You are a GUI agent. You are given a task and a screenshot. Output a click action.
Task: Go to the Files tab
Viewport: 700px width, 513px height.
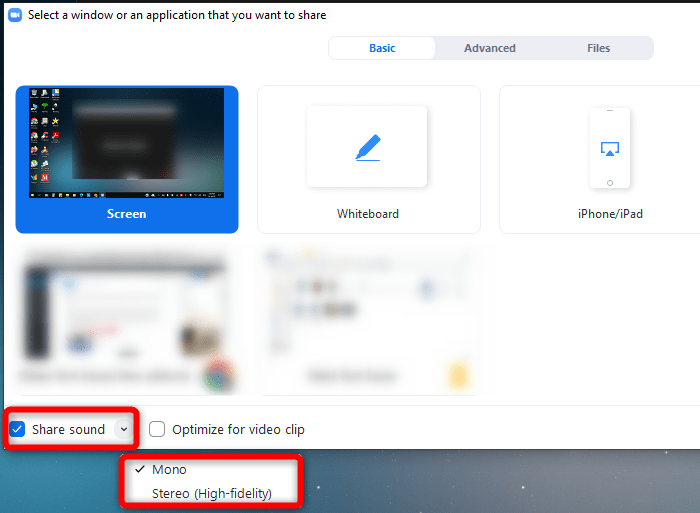coord(598,48)
